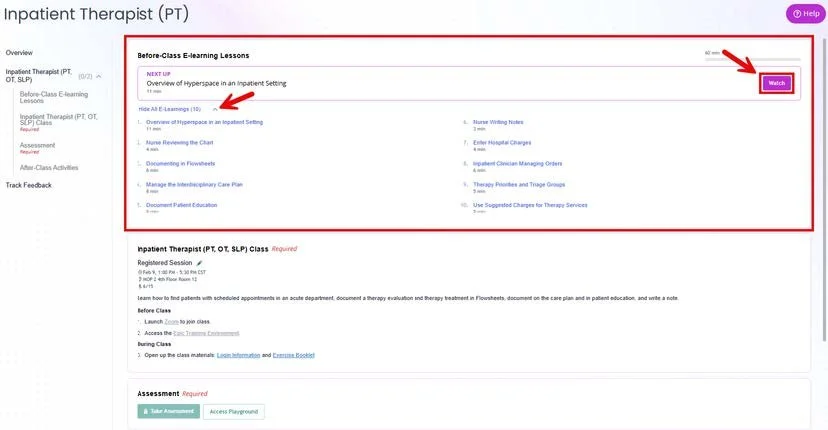Click the Next Up lesson title text
Viewport: 828px width, 430px height.
(x=217, y=83)
